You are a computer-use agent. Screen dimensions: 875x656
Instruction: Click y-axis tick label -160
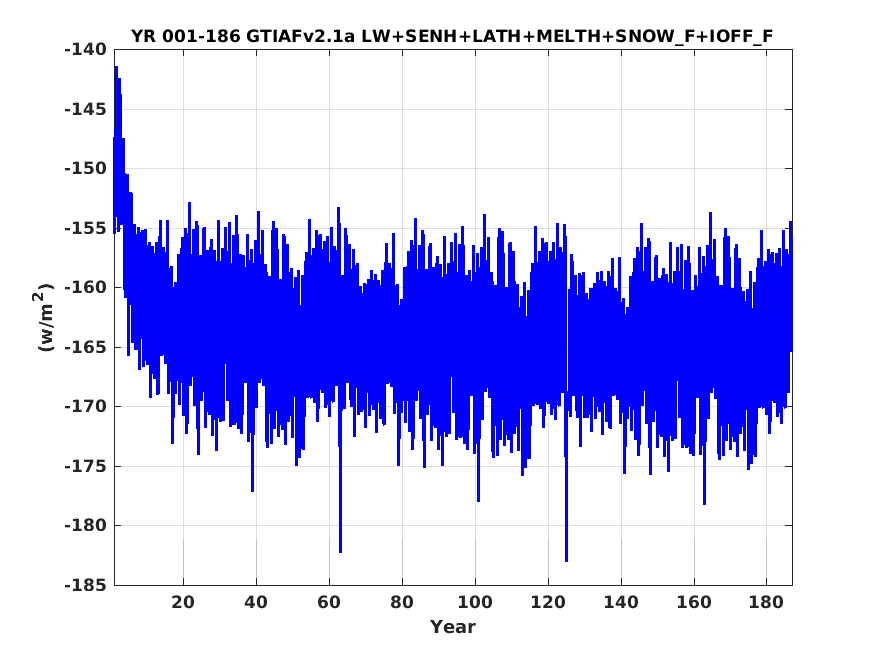pyautogui.click(x=85, y=287)
